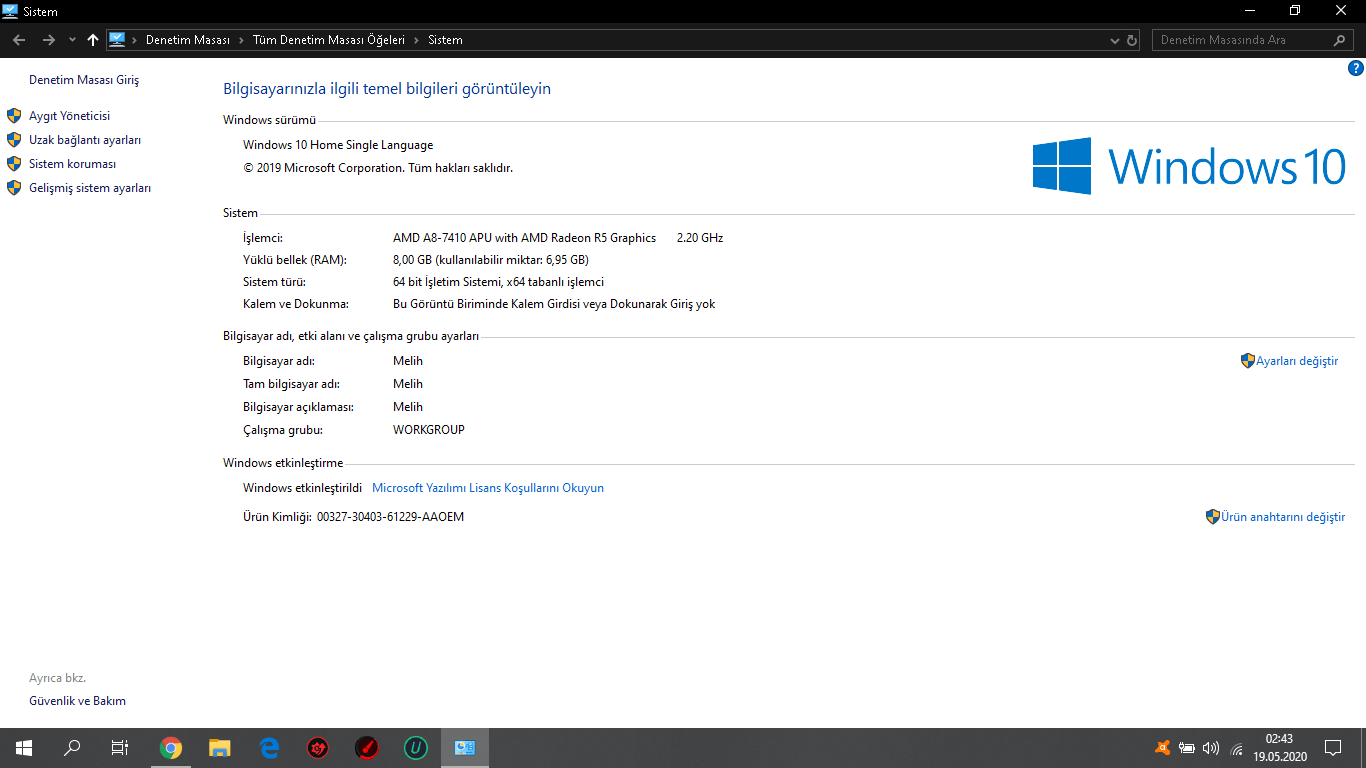This screenshot has width=1366, height=768.
Task: Refresh the Sistem page in address bar
Action: tap(1132, 40)
